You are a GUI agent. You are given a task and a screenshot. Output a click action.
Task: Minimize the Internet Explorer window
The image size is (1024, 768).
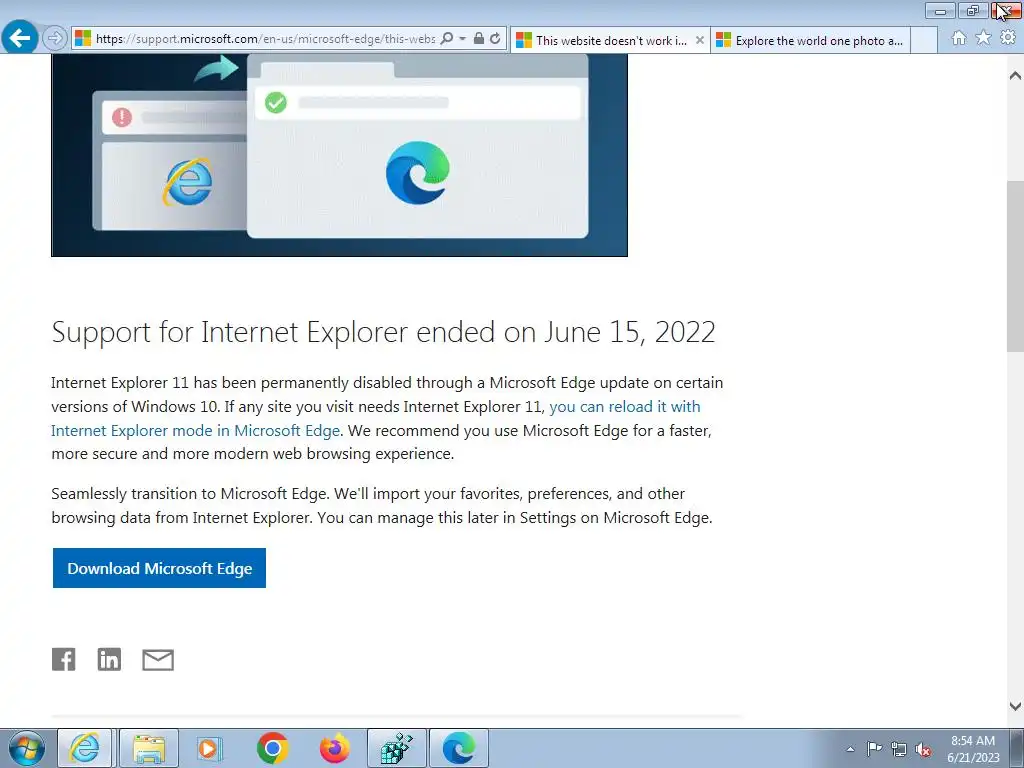pos(940,10)
